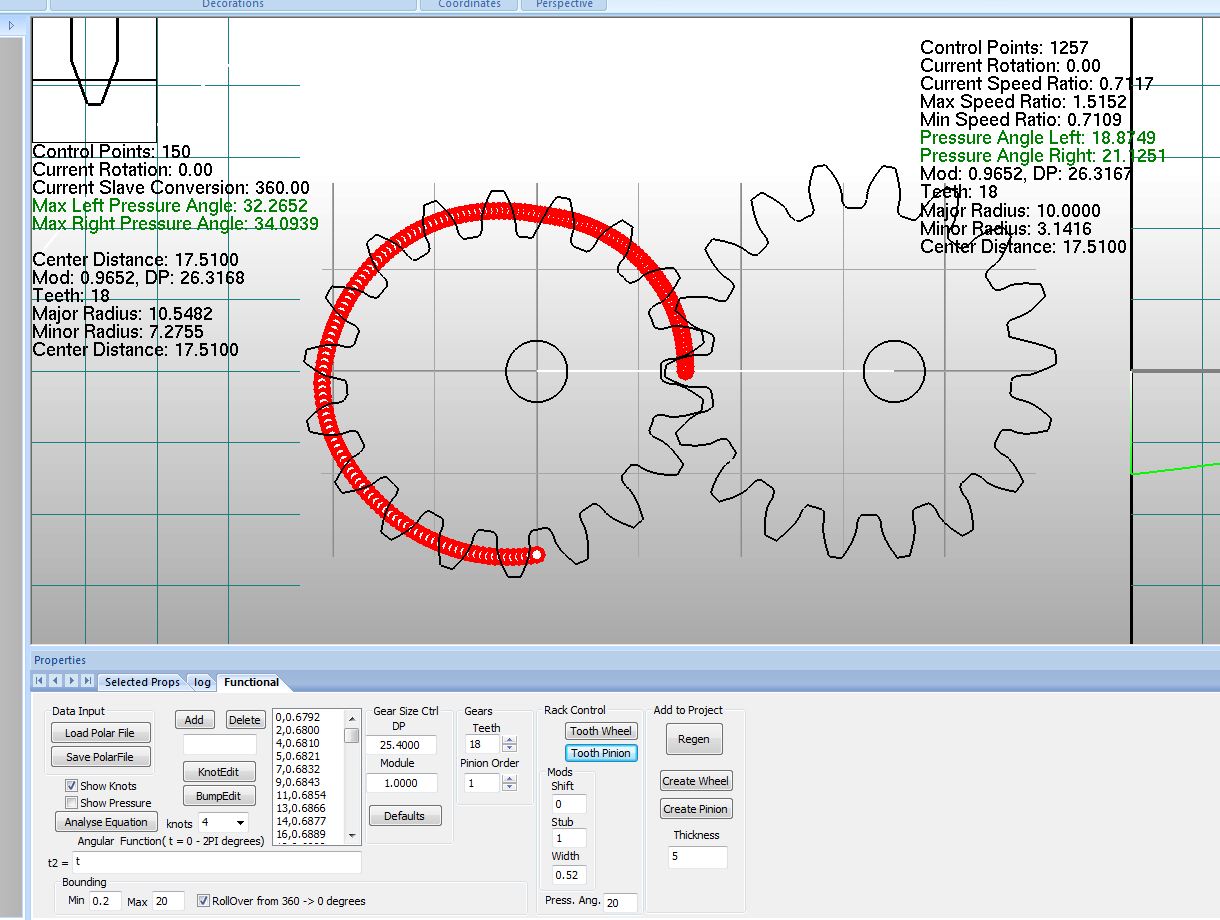1220x920 pixels.
Task: Open the log tab
Action: [x=203, y=682]
